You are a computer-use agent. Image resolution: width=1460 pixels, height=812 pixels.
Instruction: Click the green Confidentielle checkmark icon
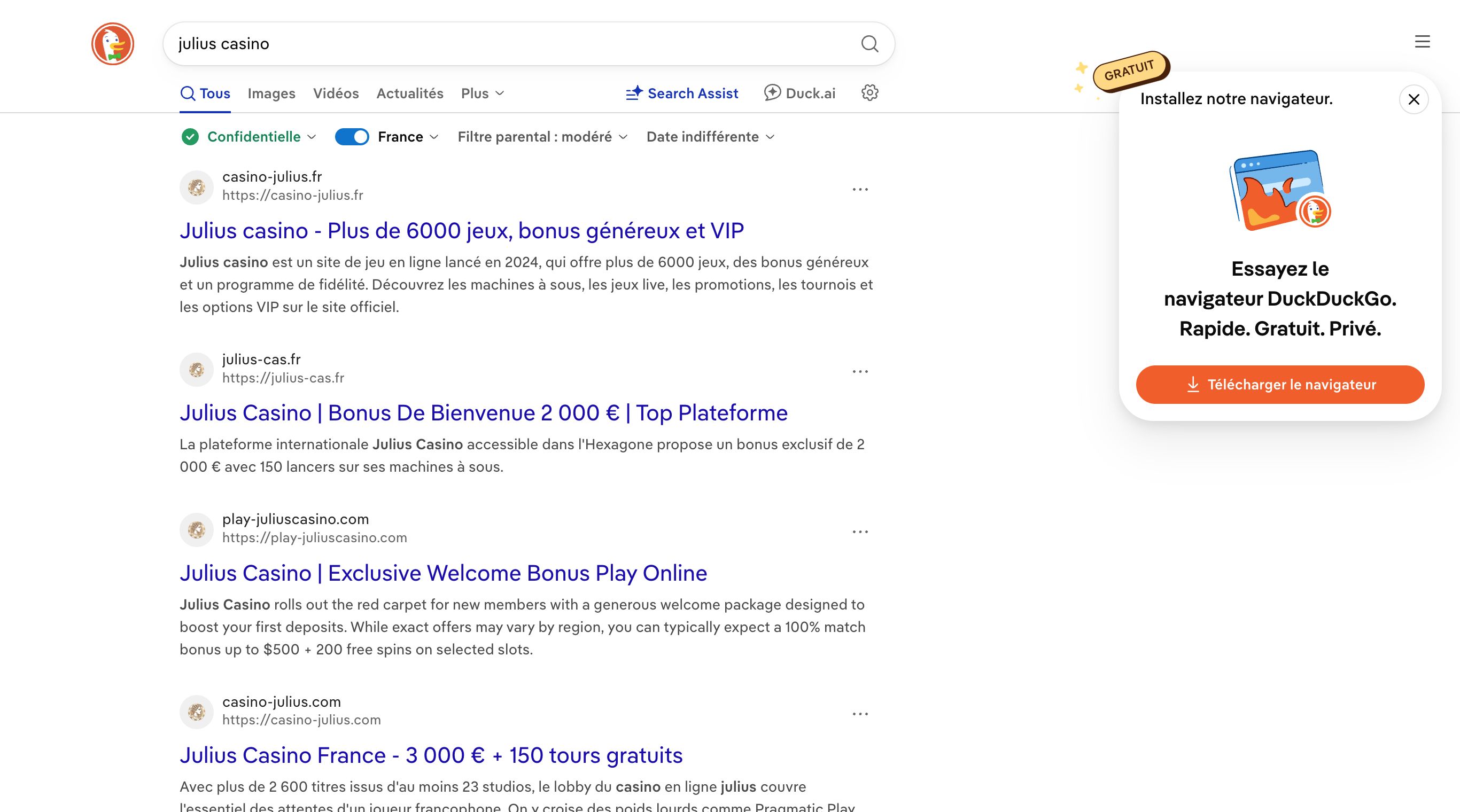coord(190,137)
